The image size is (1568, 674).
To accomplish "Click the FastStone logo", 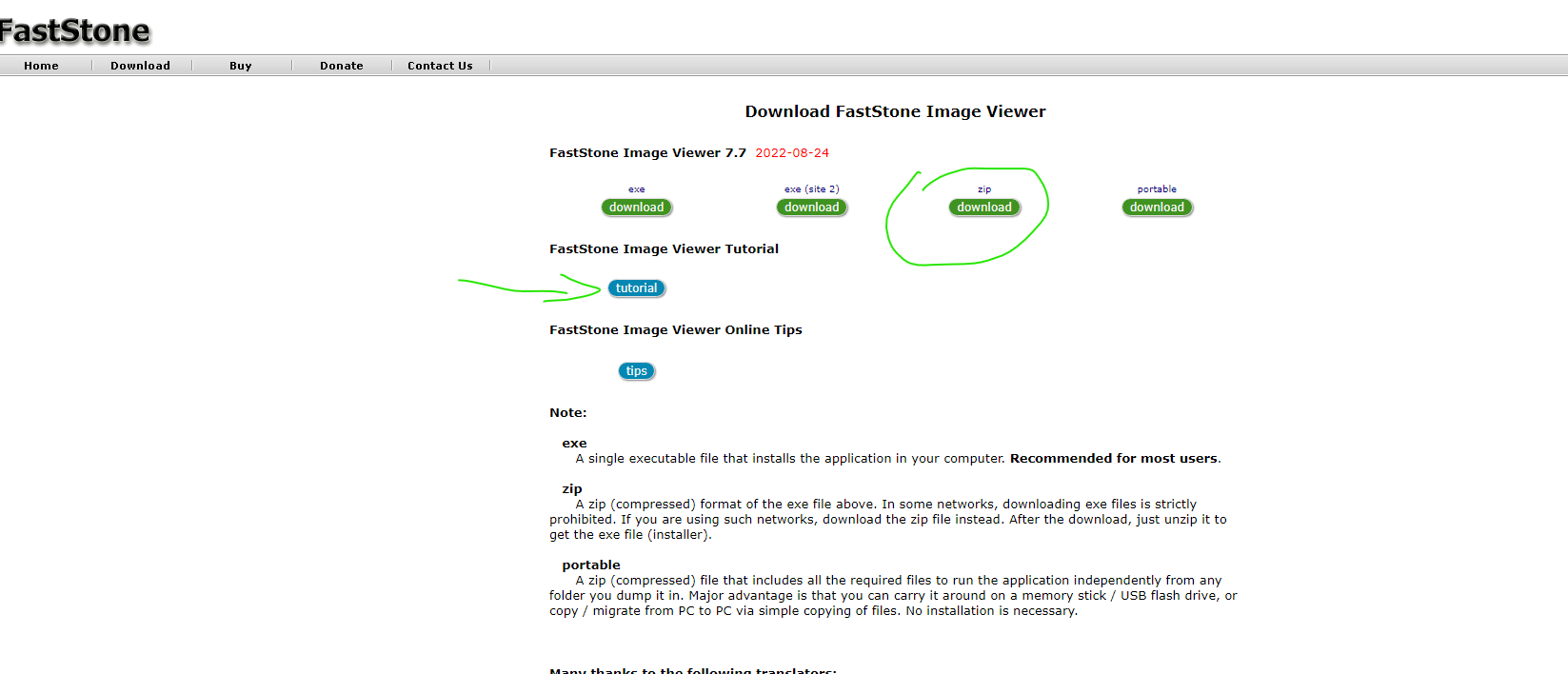I will (x=74, y=30).
